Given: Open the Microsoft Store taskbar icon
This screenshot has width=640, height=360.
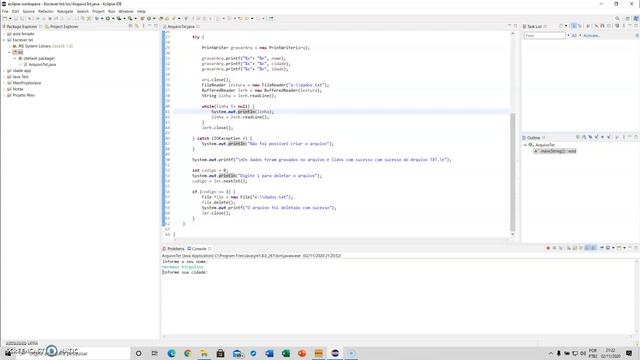Looking at the screenshot, I should pyautogui.click(x=220, y=353).
